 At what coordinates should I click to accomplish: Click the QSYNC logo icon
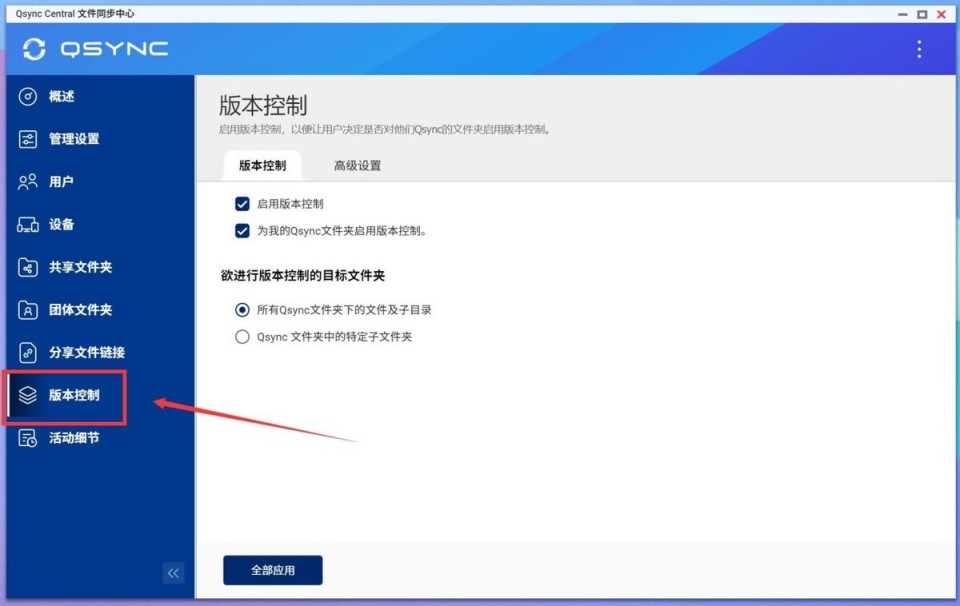point(35,48)
